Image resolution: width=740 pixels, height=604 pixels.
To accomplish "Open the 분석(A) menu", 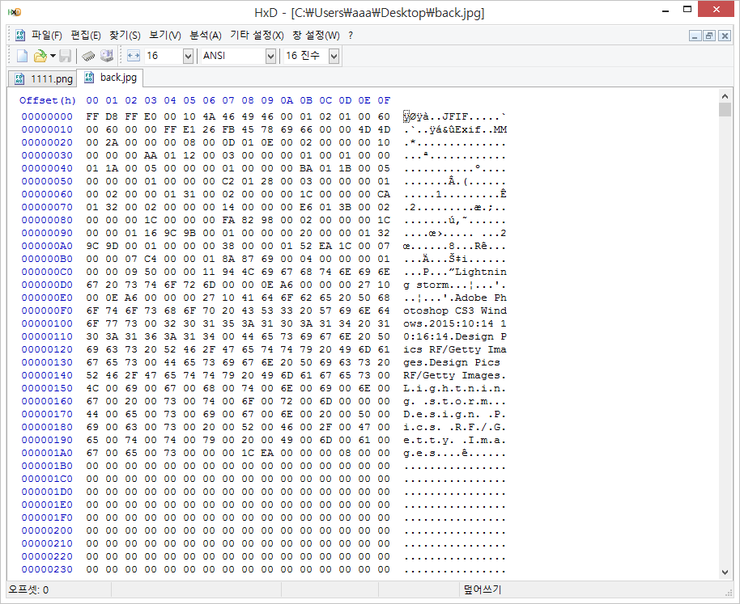I will point(206,35).
